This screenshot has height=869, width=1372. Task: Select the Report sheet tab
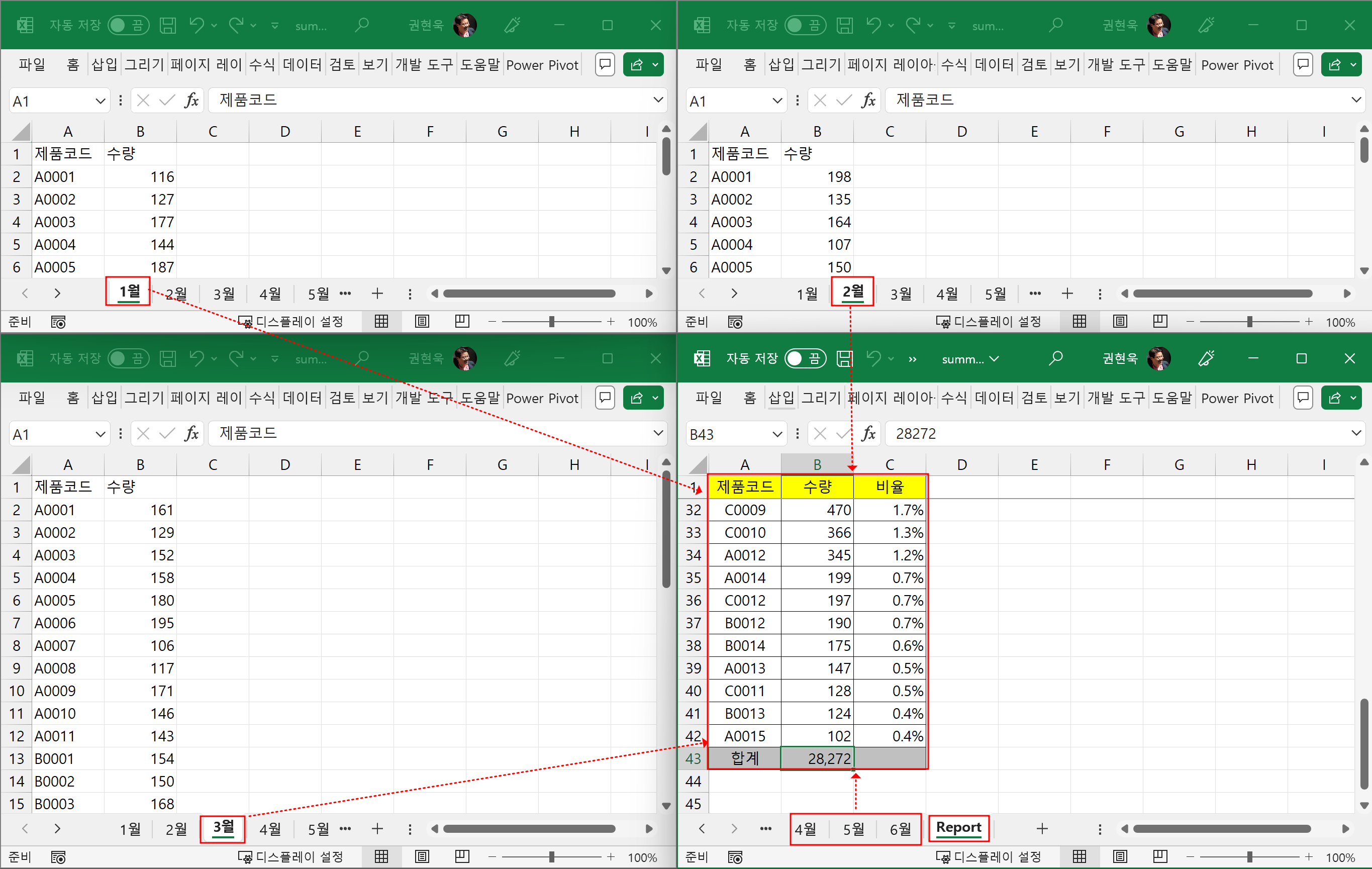pos(958,827)
